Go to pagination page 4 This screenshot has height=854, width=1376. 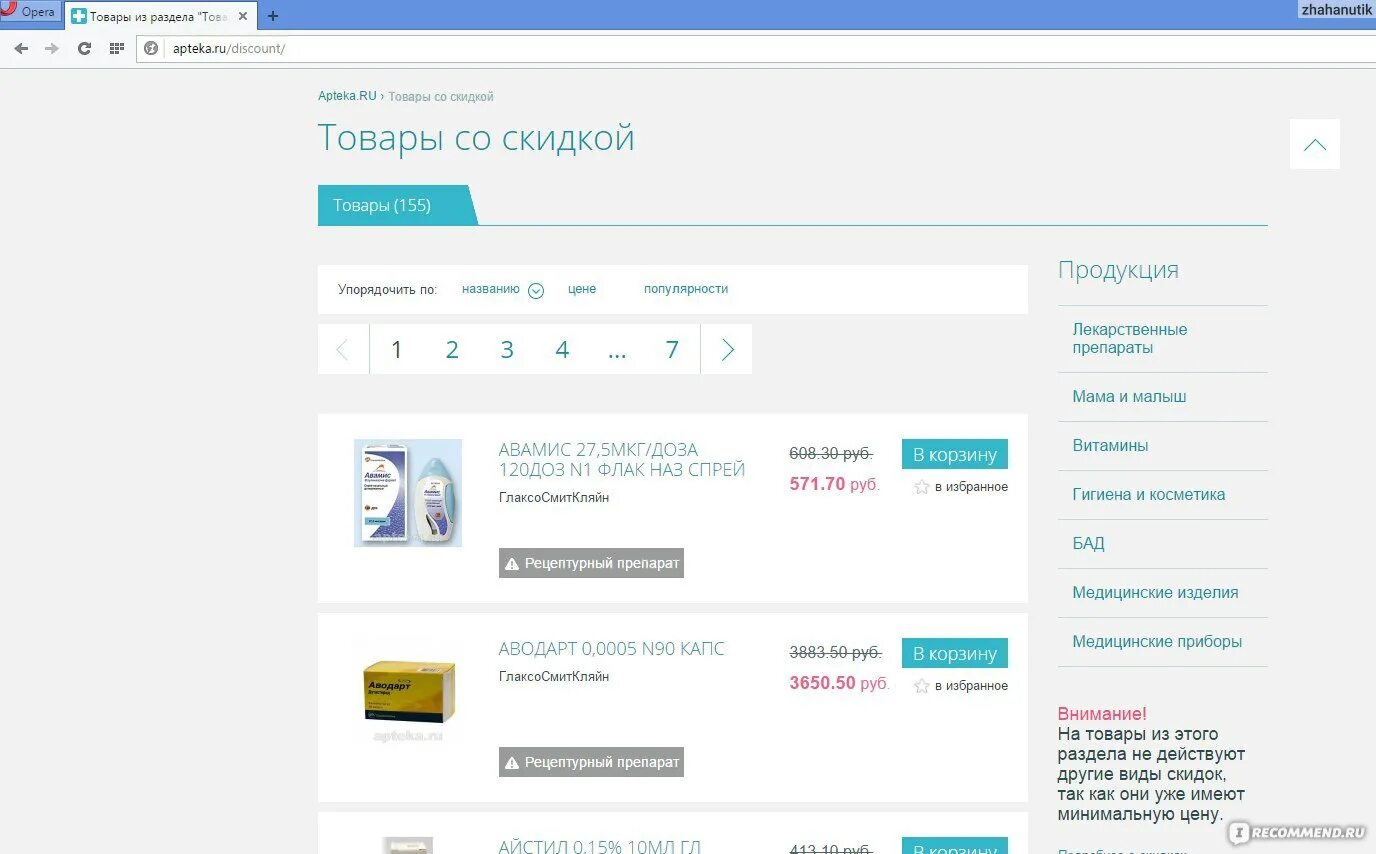click(562, 349)
